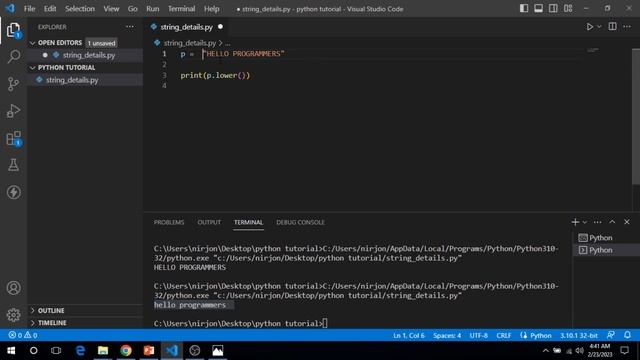The image size is (640, 360).
Task: Switch to the Debug Console tab
Action: point(300,222)
